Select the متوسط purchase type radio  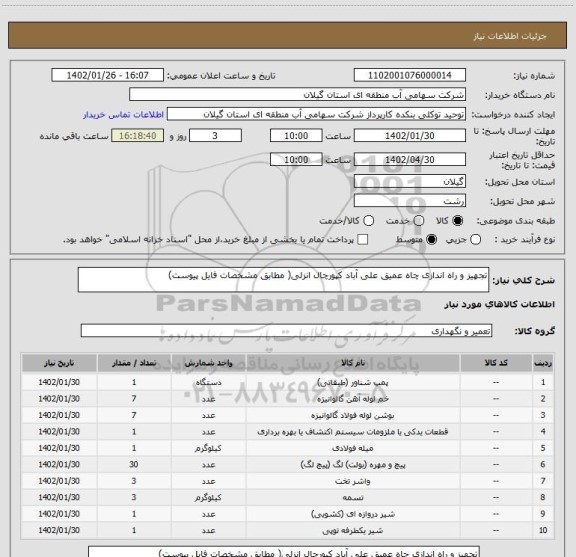pyautogui.click(x=431, y=240)
